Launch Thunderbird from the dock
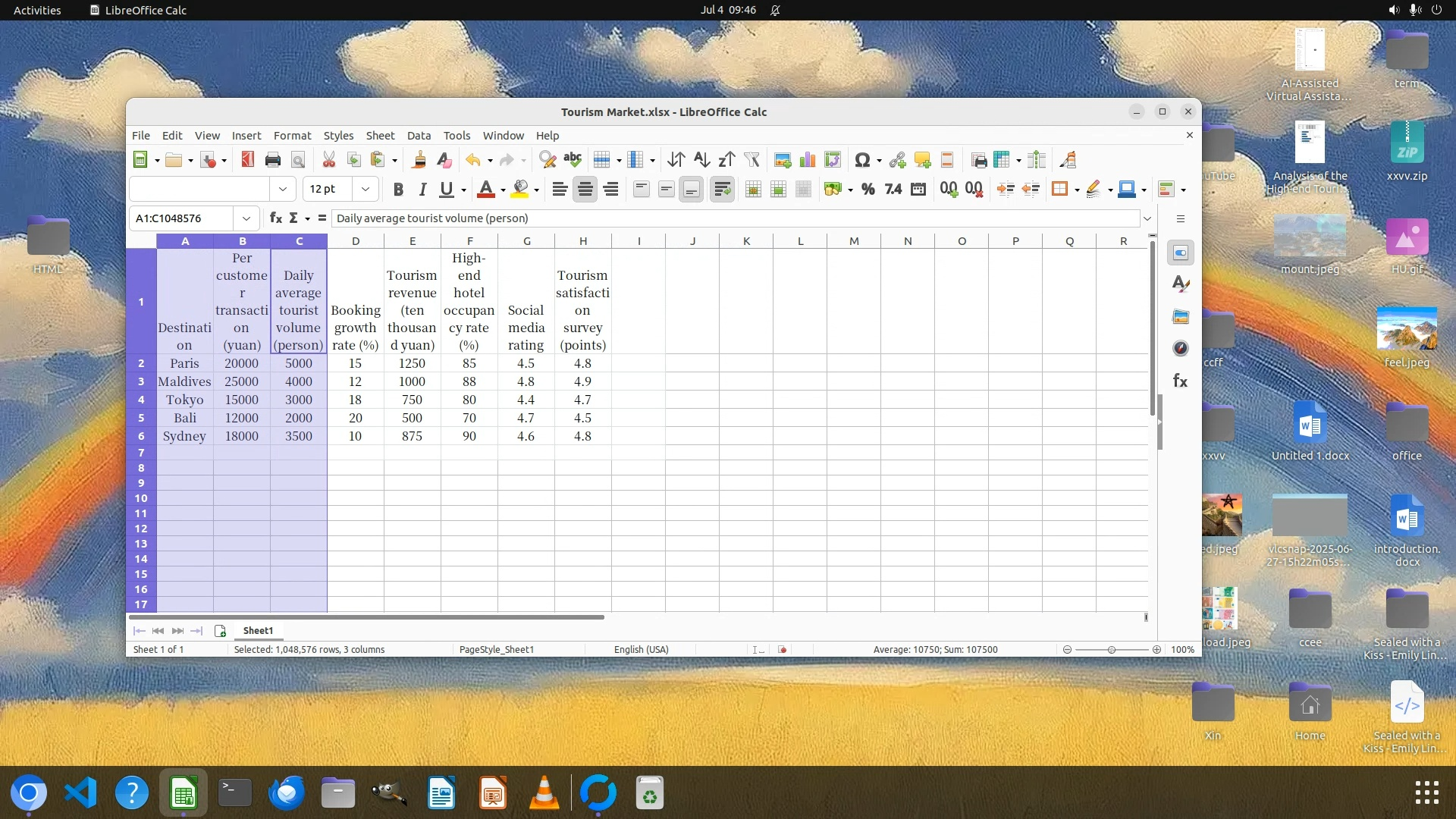The height and width of the screenshot is (819, 1456). click(287, 793)
